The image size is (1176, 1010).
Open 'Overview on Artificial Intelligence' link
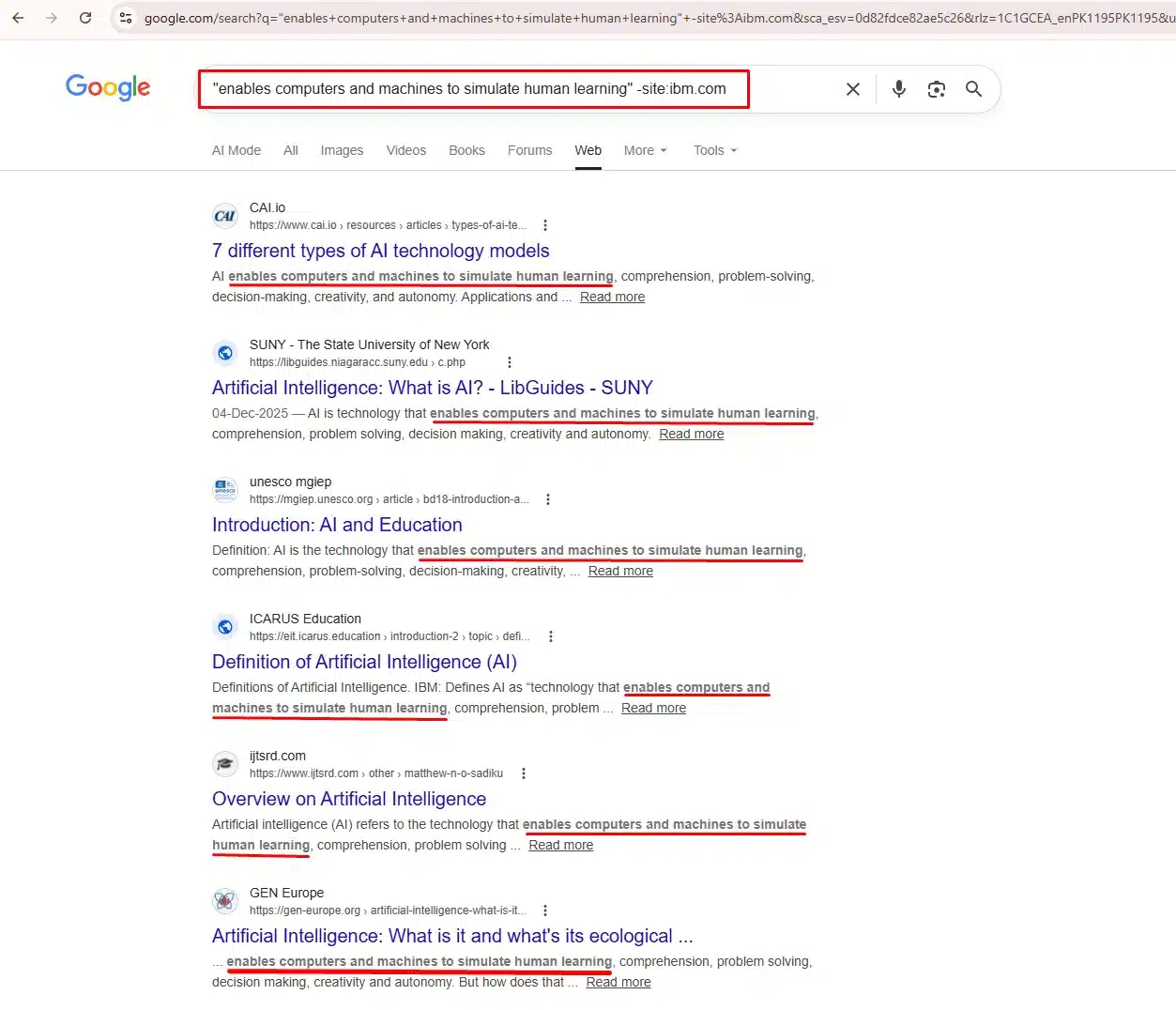point(349,799)
